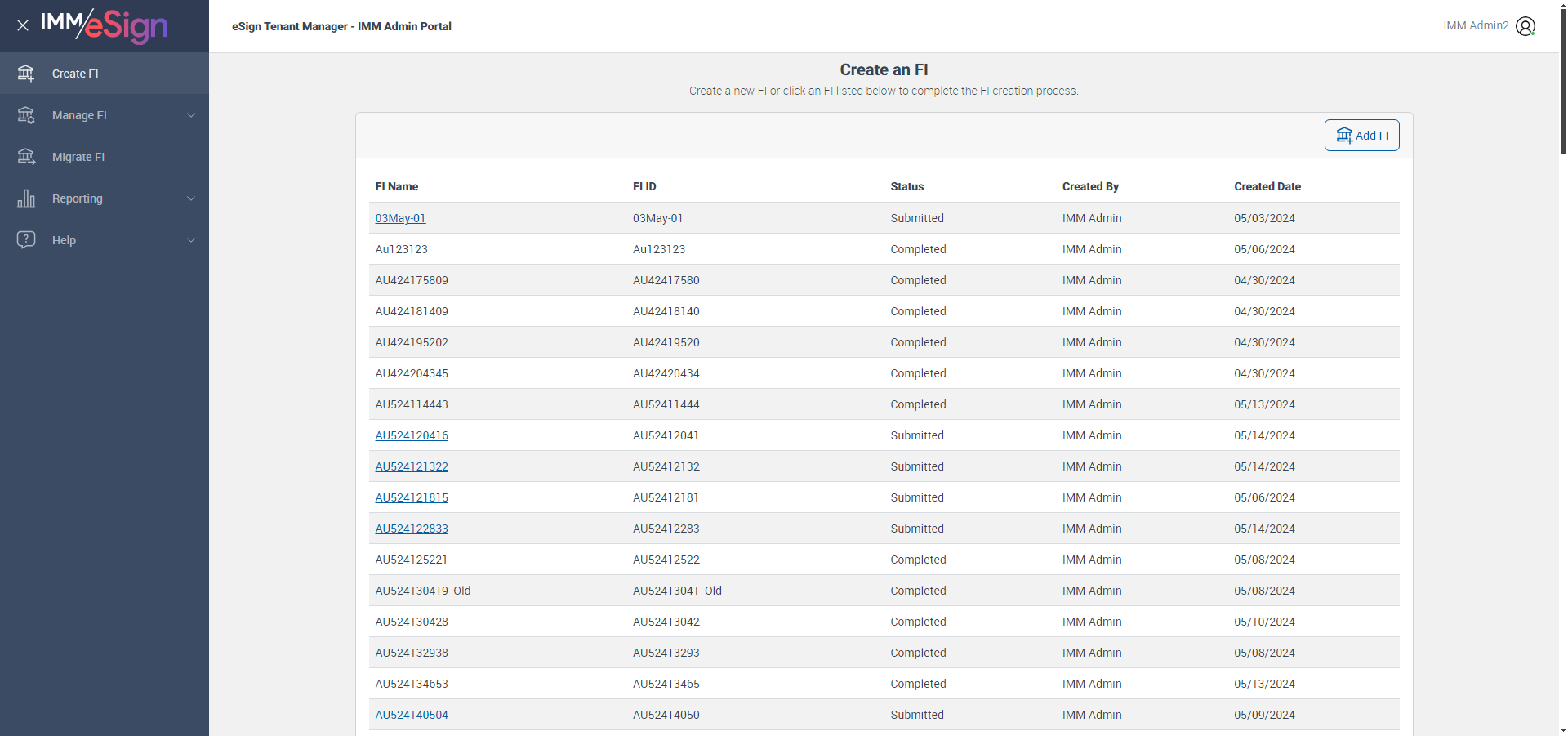Expand the Manage FI chevron
Screen dimensions: 1568x736
tap(191, 115)
